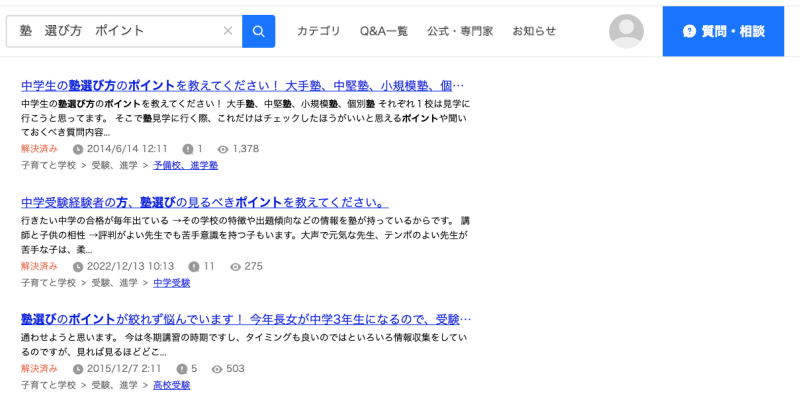Clear the search field with the X
The height and width of the screenshot is (405, 800).
[228, 31]
